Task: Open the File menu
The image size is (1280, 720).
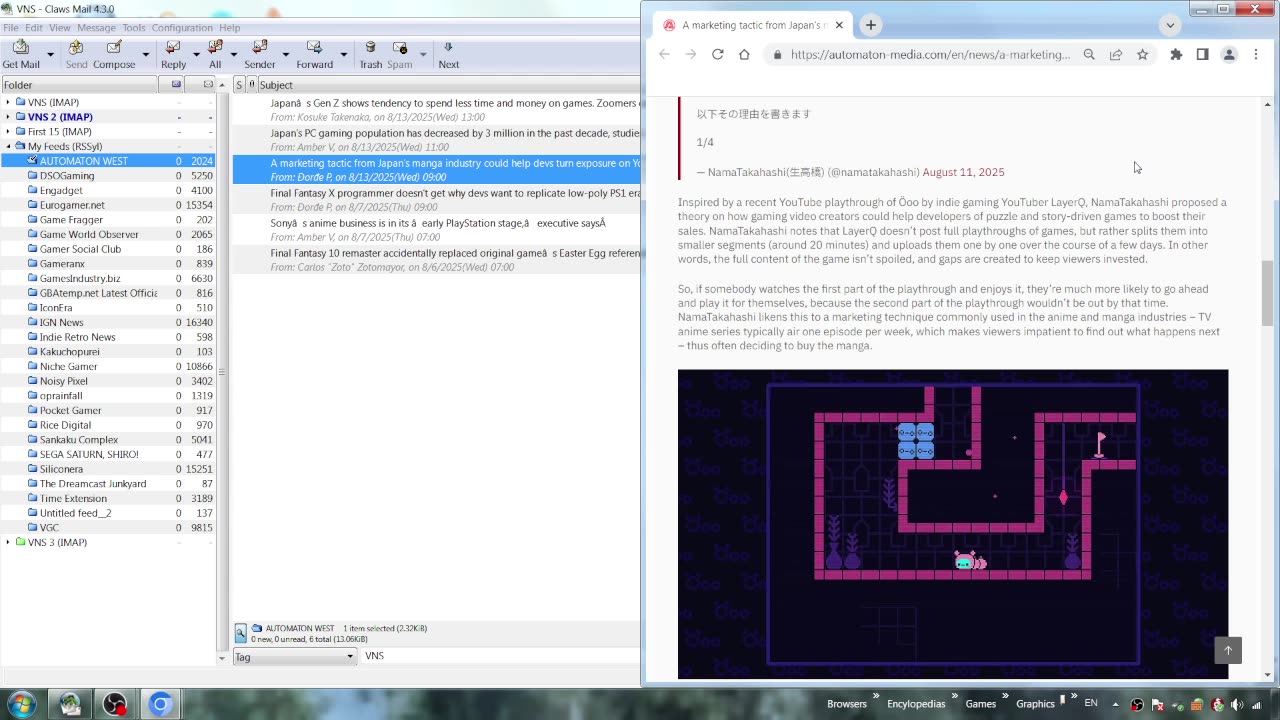Action: coord(10,28)
